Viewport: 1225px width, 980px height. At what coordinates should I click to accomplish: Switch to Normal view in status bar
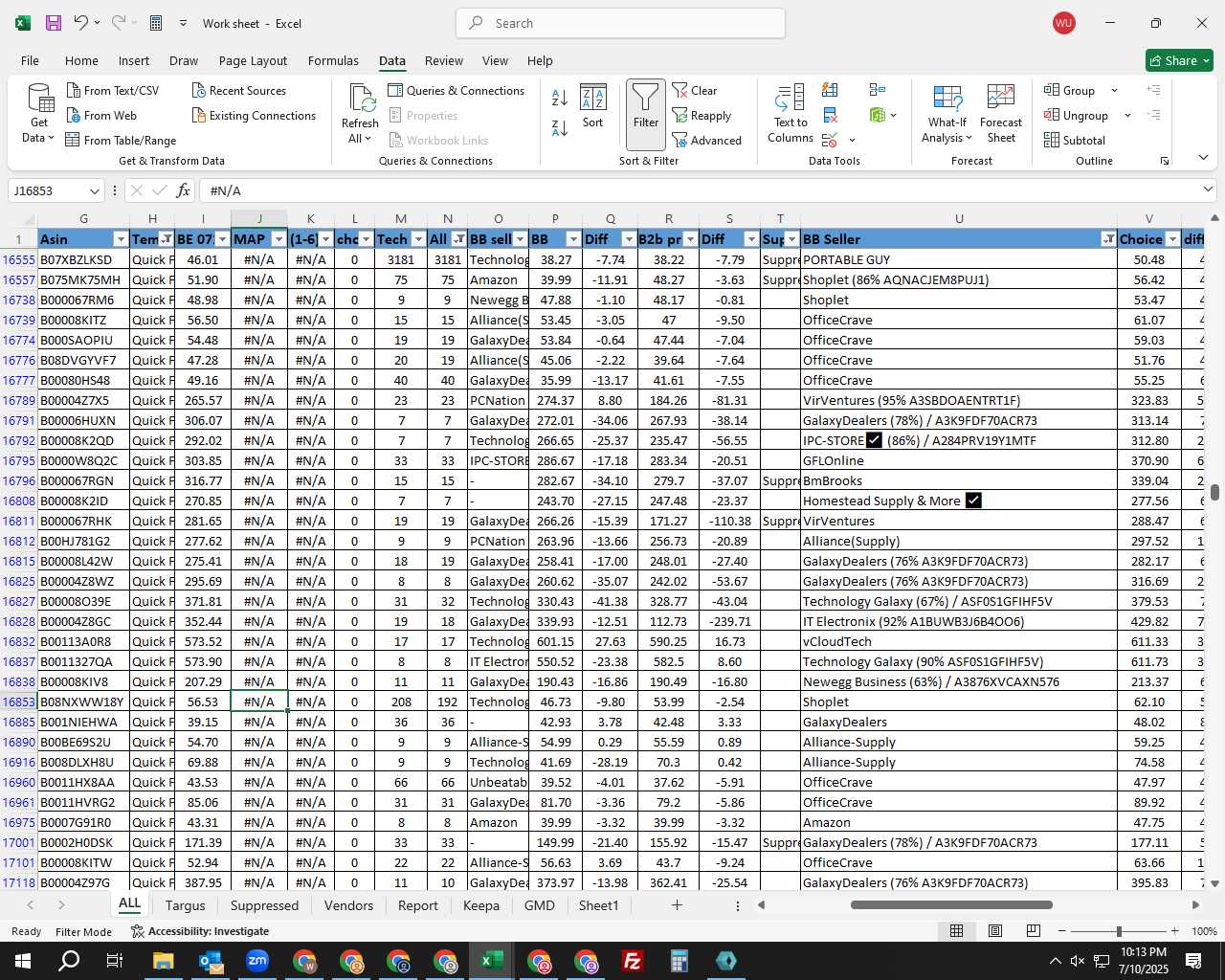[x=956, y=930]
